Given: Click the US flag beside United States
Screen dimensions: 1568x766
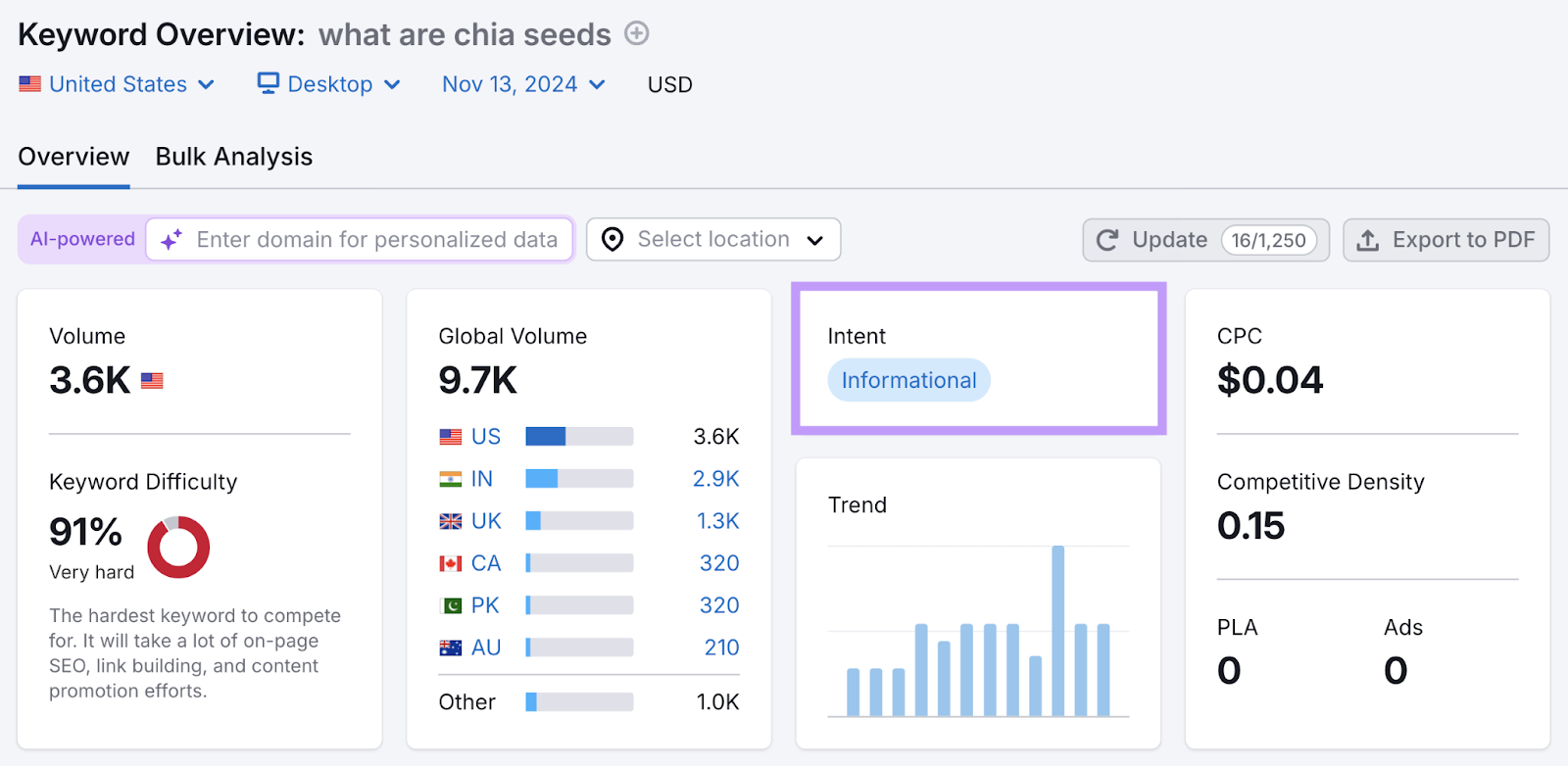Looking at the screenshot, I should pos(30,83).
